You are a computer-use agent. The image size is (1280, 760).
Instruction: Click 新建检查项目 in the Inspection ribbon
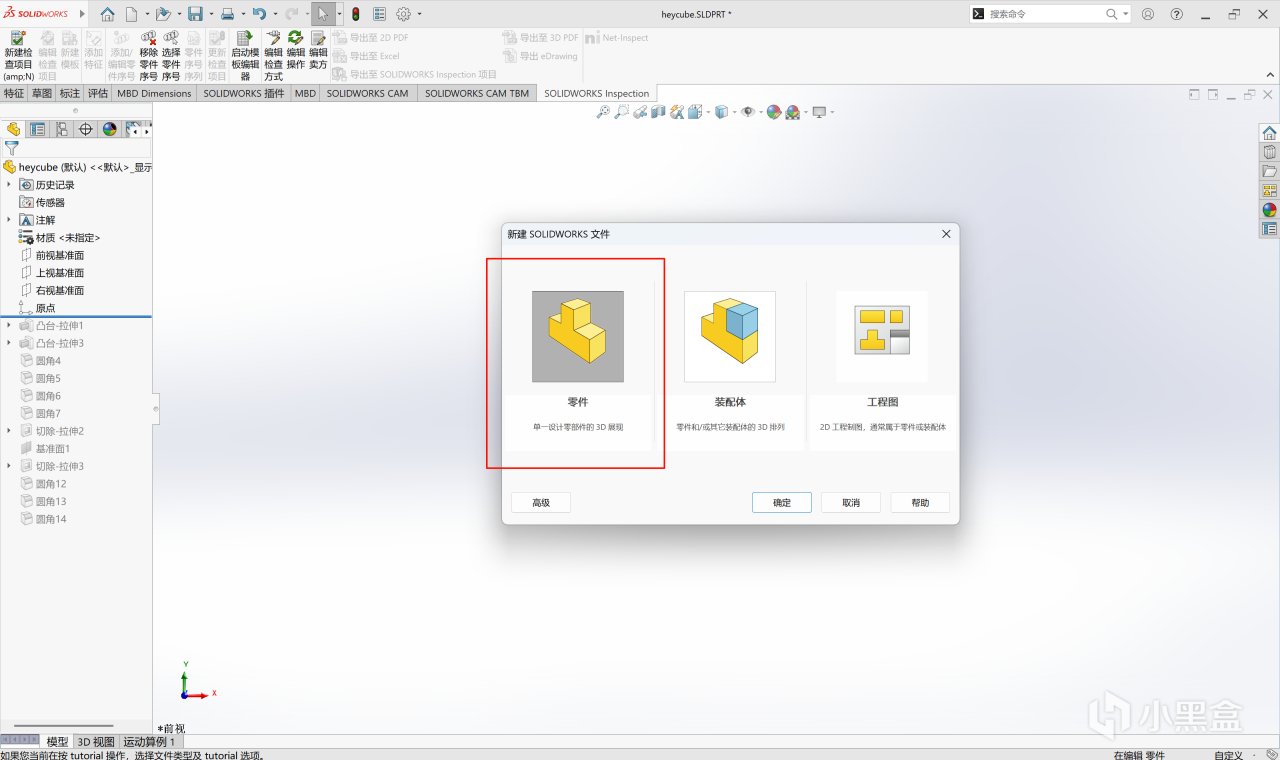[18, 55]
